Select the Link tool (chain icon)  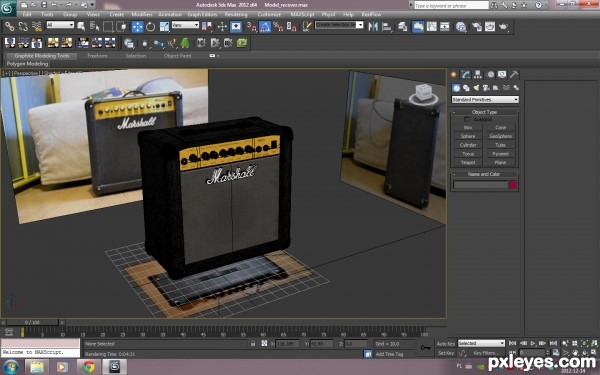coord(10,26)
